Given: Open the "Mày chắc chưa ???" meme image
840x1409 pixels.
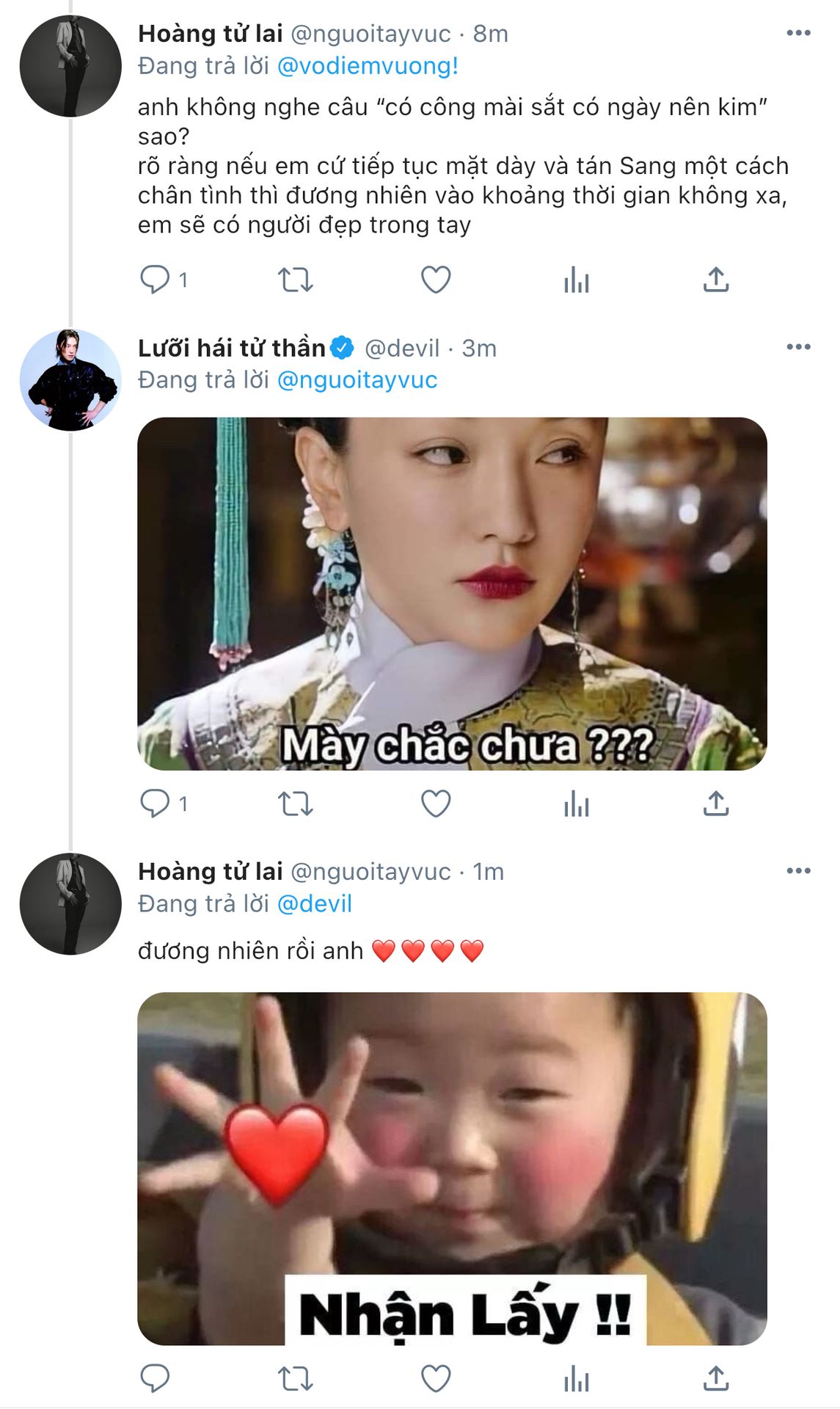Looking at the screenshot, I should point(452,593).
